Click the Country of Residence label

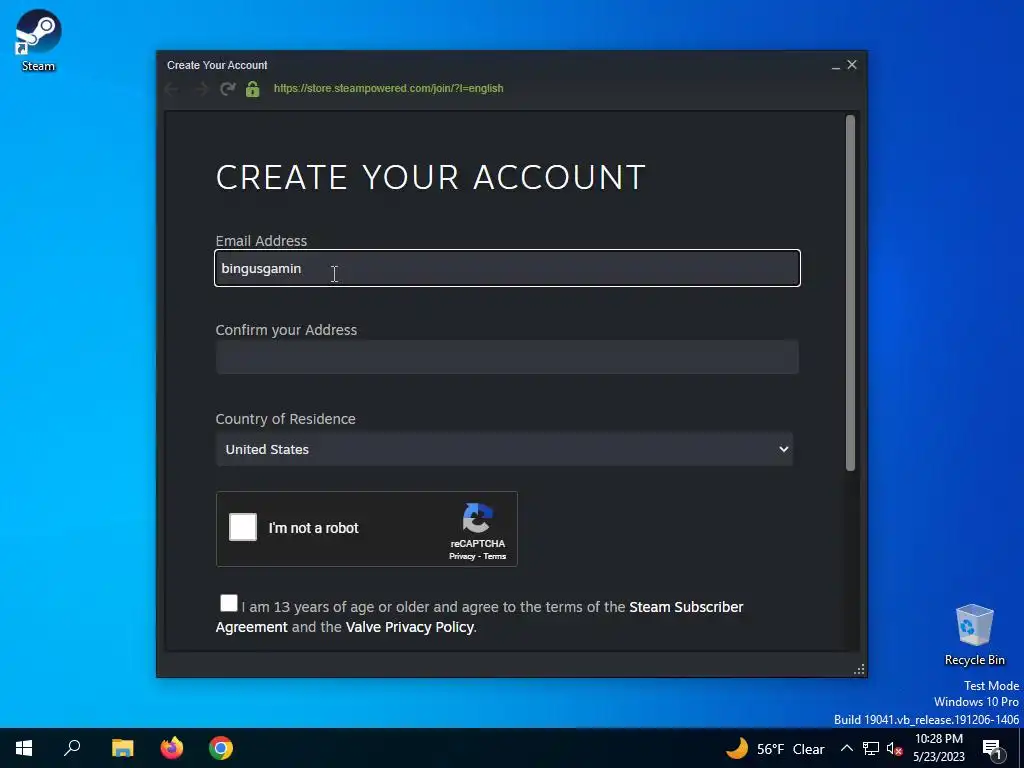coord(285,419)
